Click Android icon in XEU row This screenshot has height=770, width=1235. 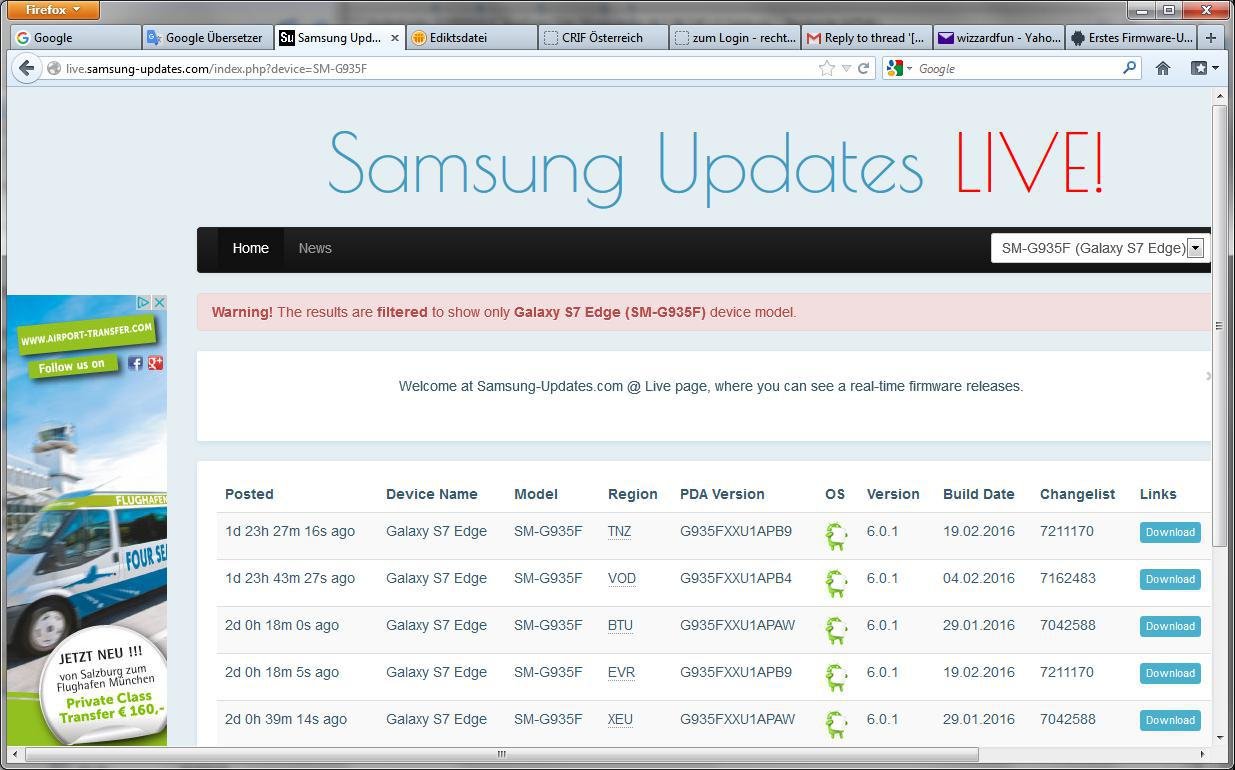click(836, 724)
